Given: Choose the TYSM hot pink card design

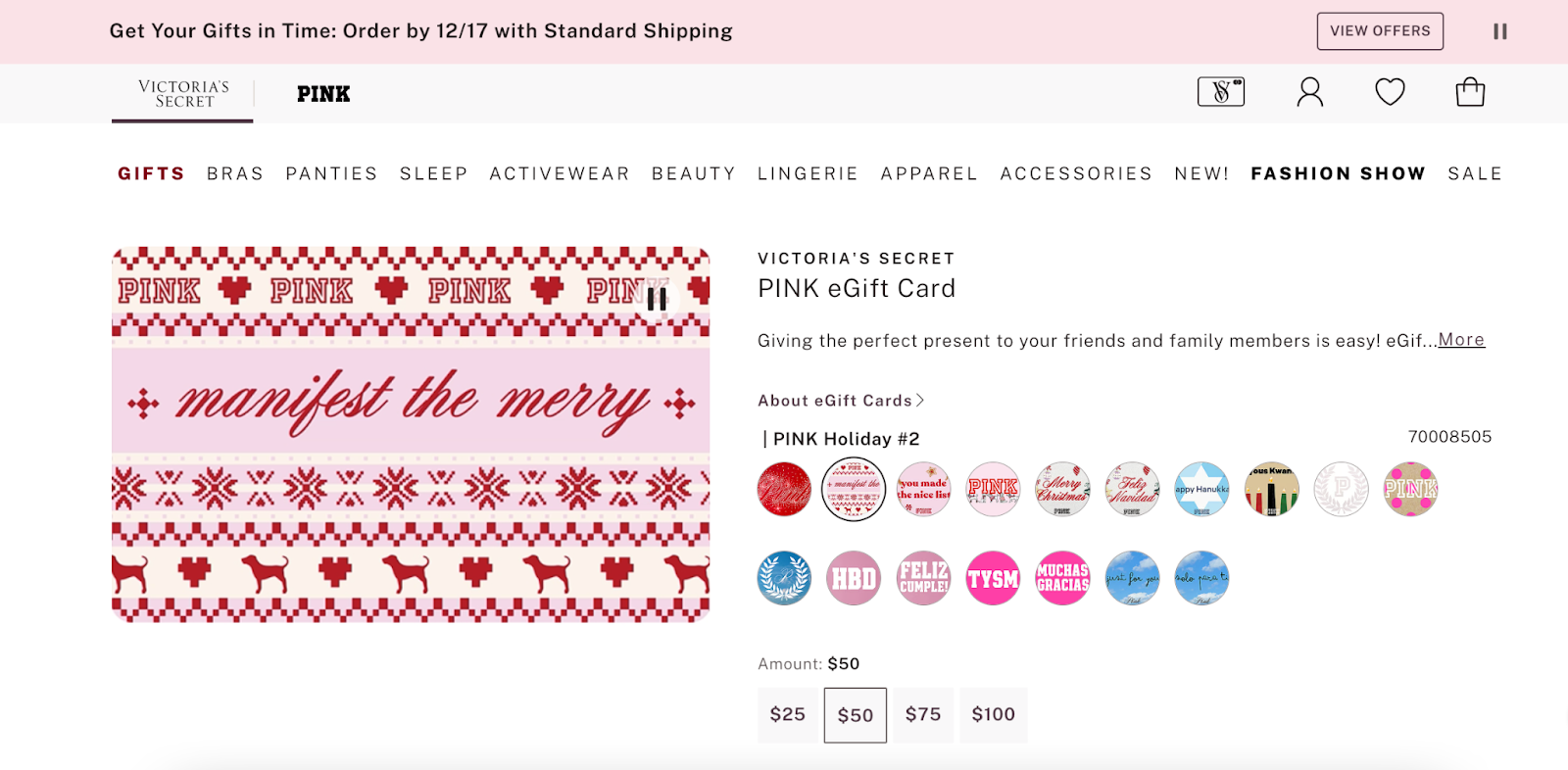Looking at the screenshot, I should [993, 578].
